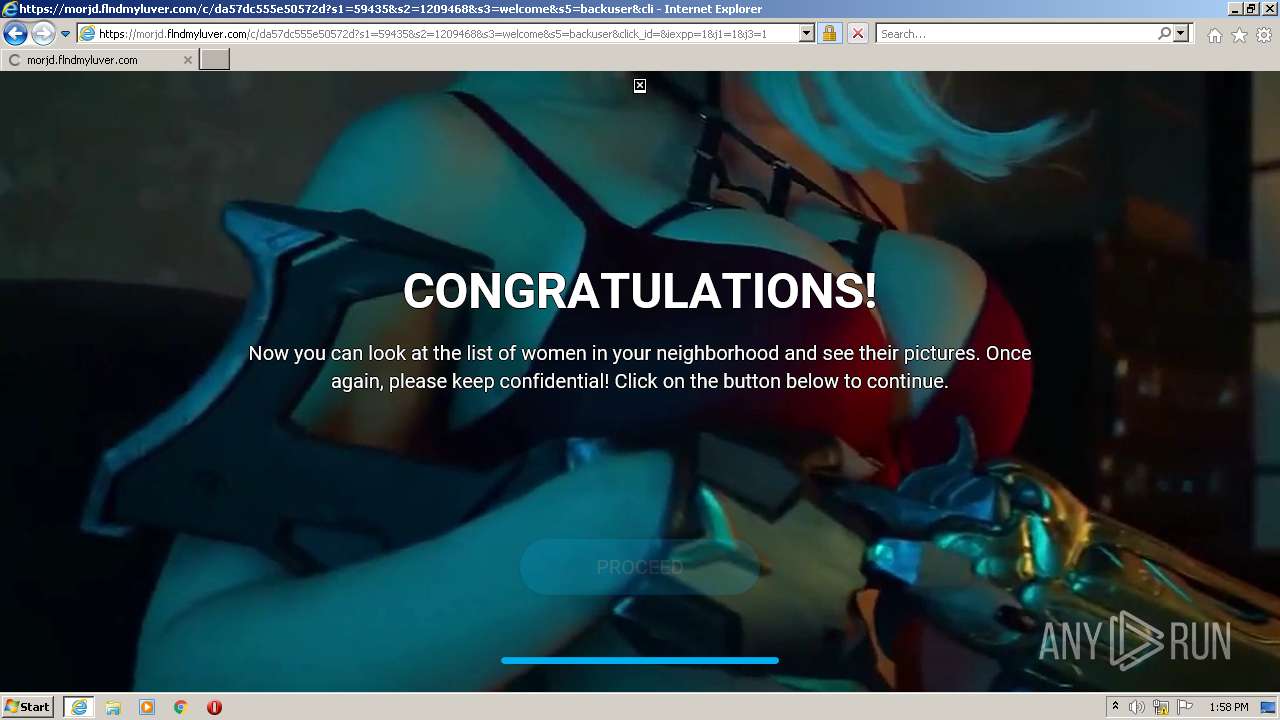Screen dimensions: 1280x720
Task: Click the CONGRATULATIONS! heading
Action: [640, 291]
